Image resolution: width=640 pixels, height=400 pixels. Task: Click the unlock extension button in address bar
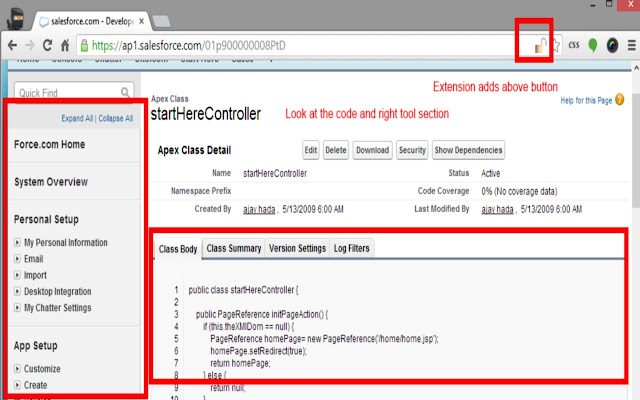pos(541,45)
